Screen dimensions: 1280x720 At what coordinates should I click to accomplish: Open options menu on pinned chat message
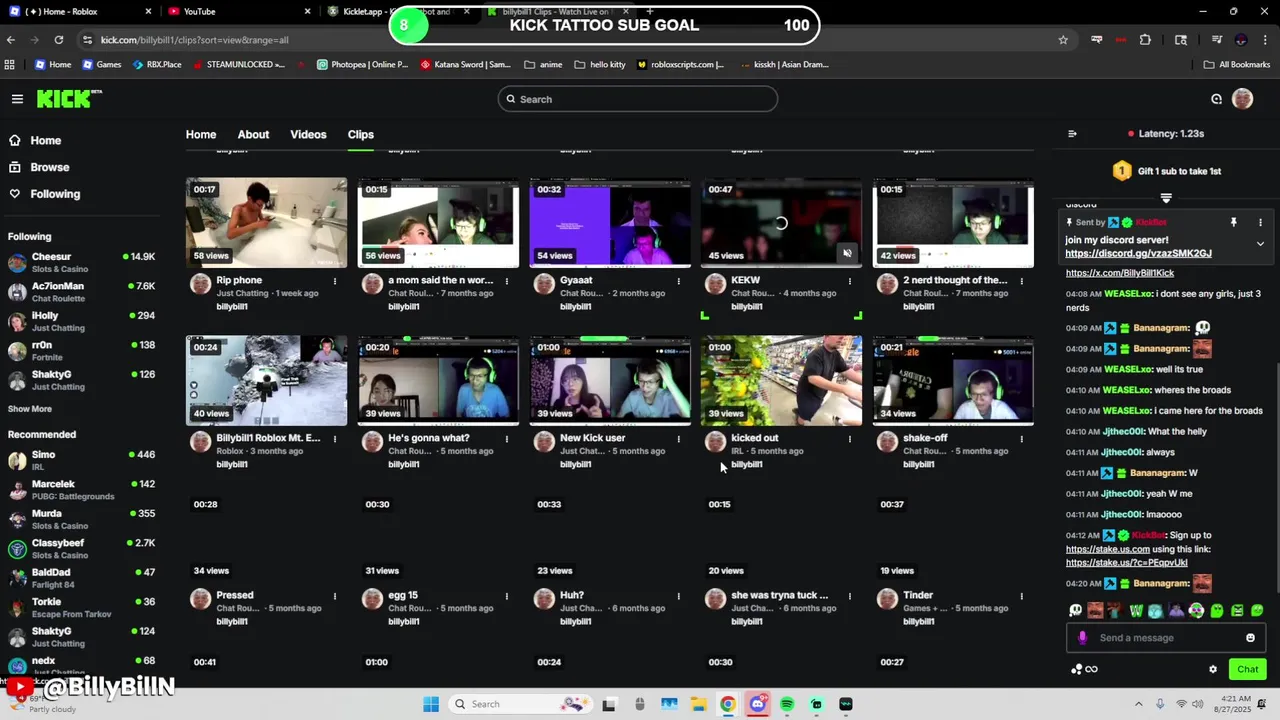point(1260,222)
